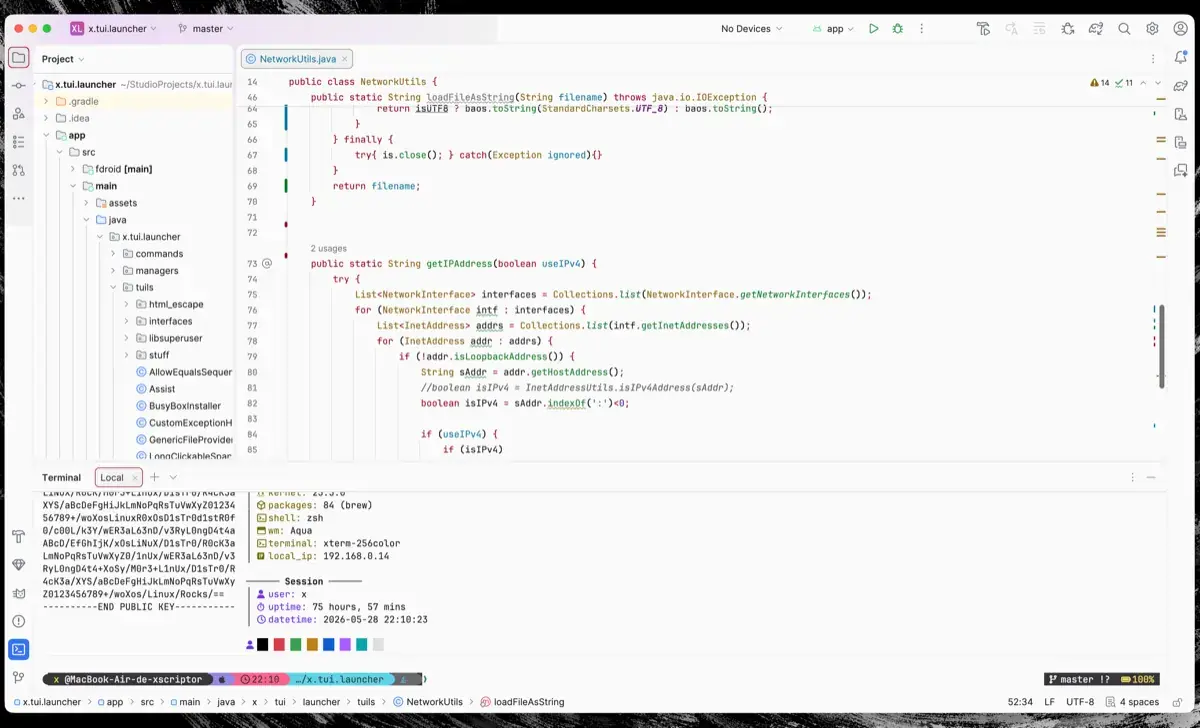Show more tool windows ellipsis in left sidebar
This screenshot has width=1200, height=728.
(18, 198)
